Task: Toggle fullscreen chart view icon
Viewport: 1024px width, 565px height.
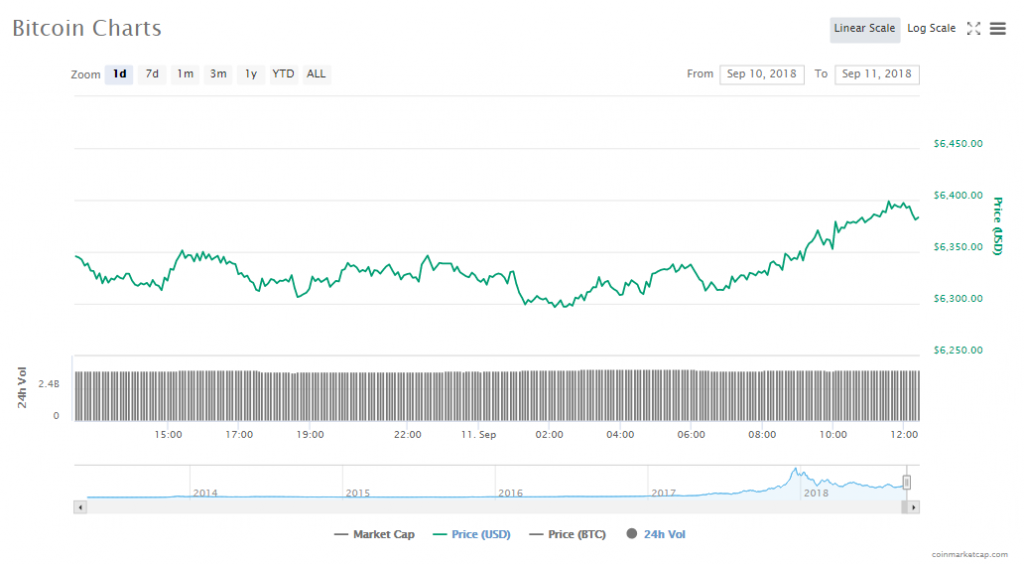Action: [x=973, y=29]
